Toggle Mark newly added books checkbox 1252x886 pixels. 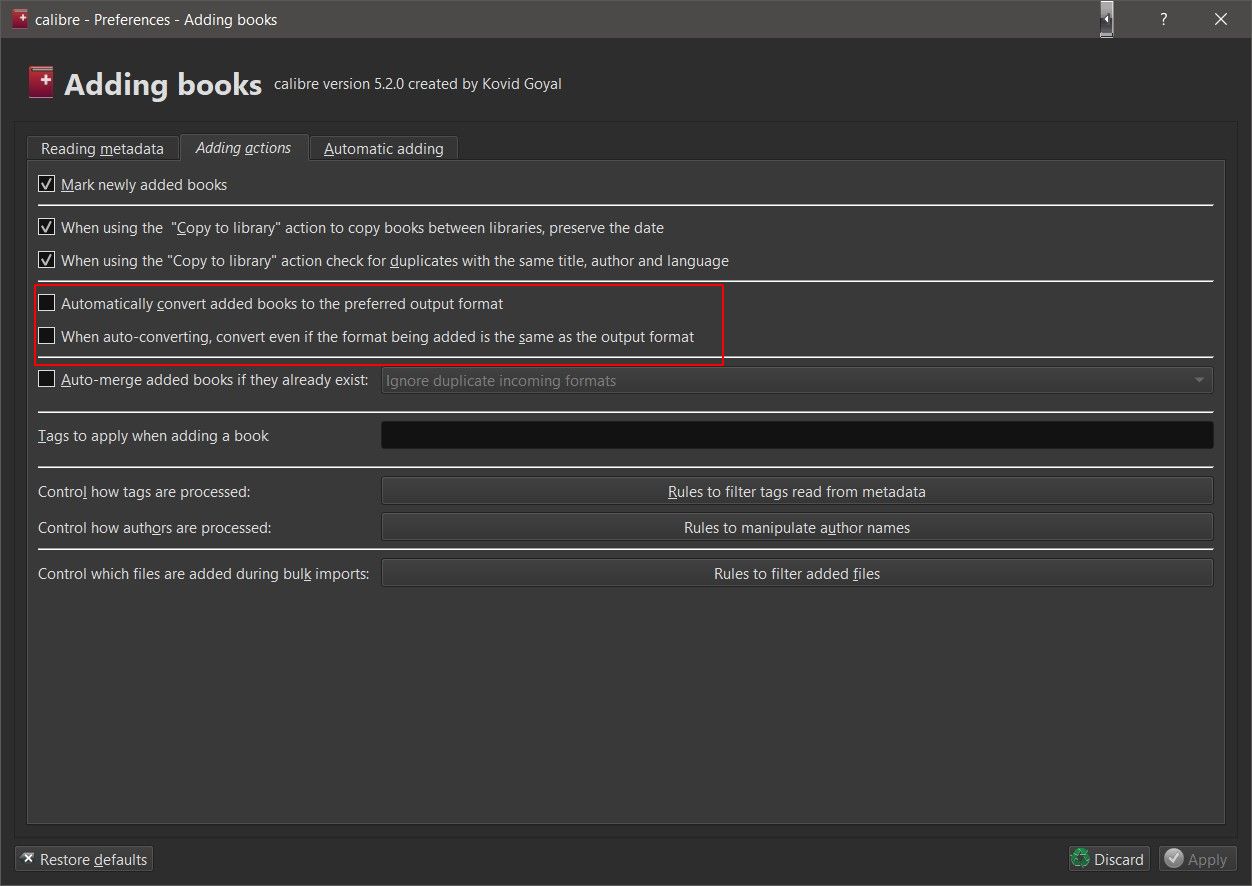tap(46, 184)
